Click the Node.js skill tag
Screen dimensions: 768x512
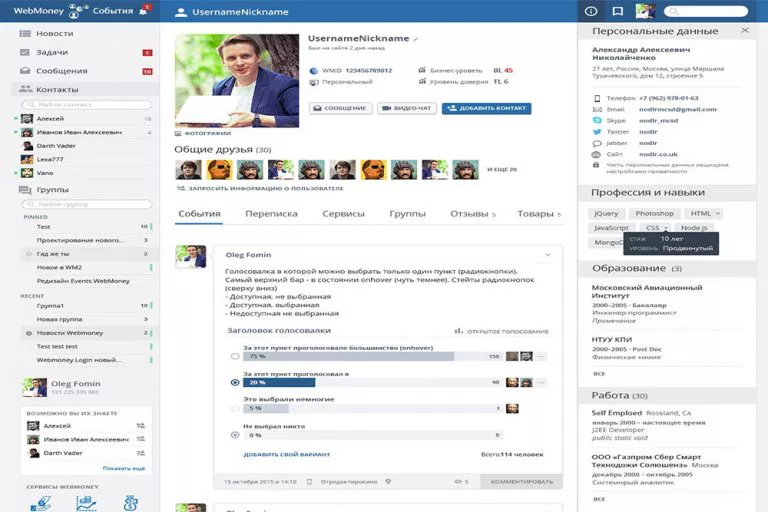coord(694,228)
